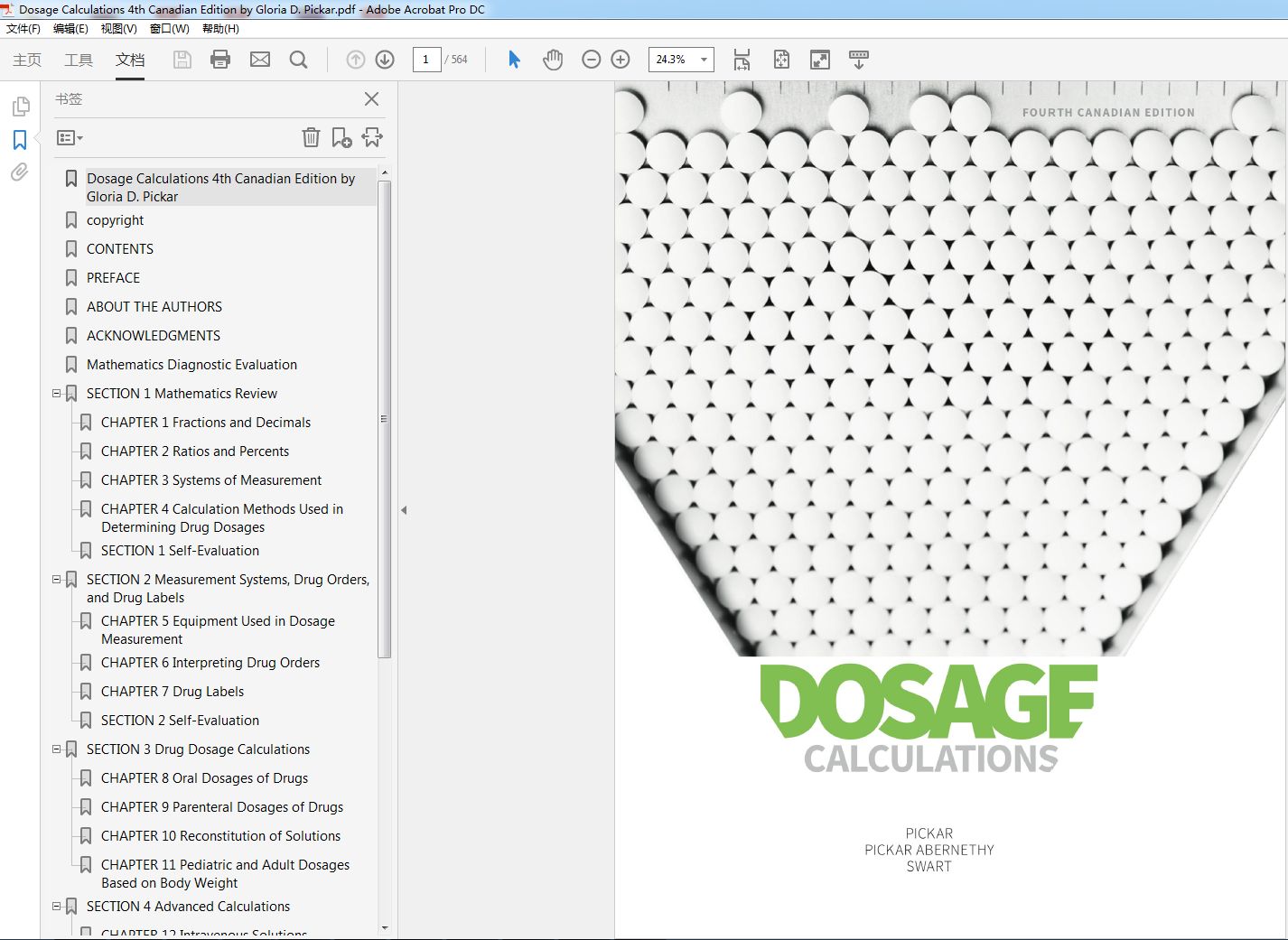This screenshot has height=940, width=1288.
Task: Open the 编辑(E) menu
Action: point(70,29)
